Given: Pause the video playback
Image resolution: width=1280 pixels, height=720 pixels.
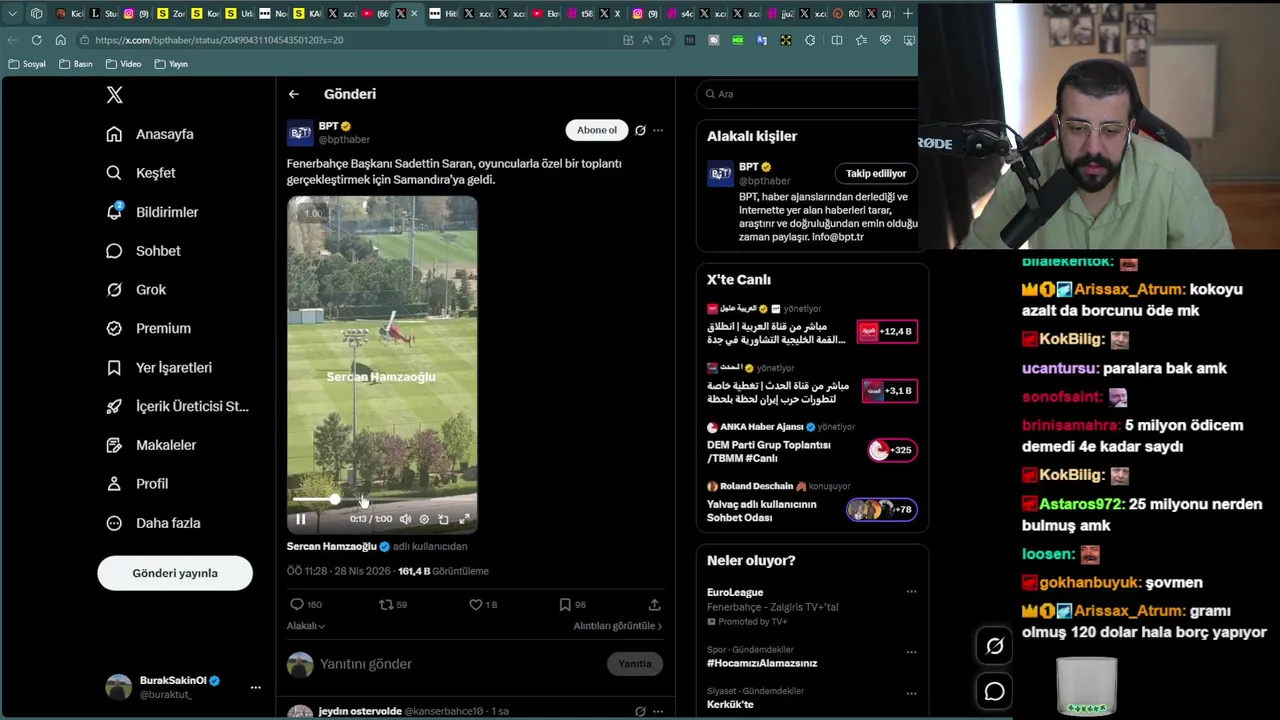Looking at the screenshot, I should point(300,519).
